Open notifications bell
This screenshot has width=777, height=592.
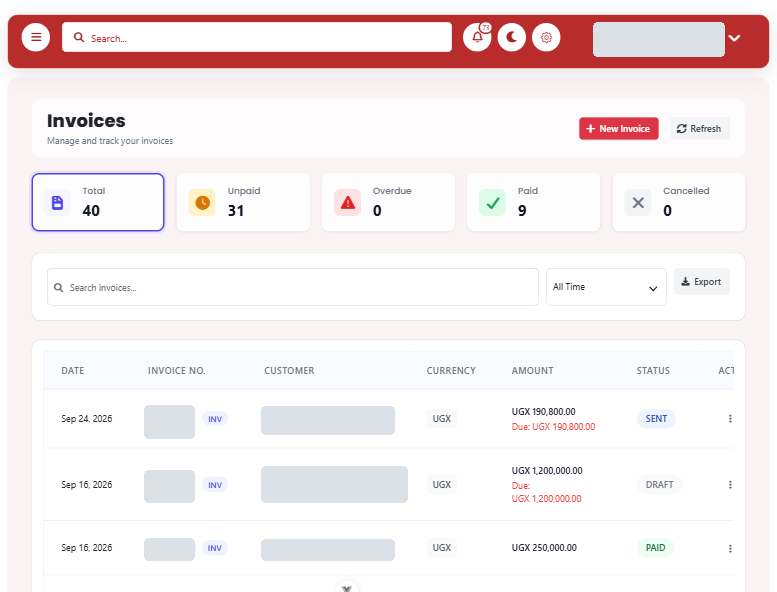[x=477, y=37]
